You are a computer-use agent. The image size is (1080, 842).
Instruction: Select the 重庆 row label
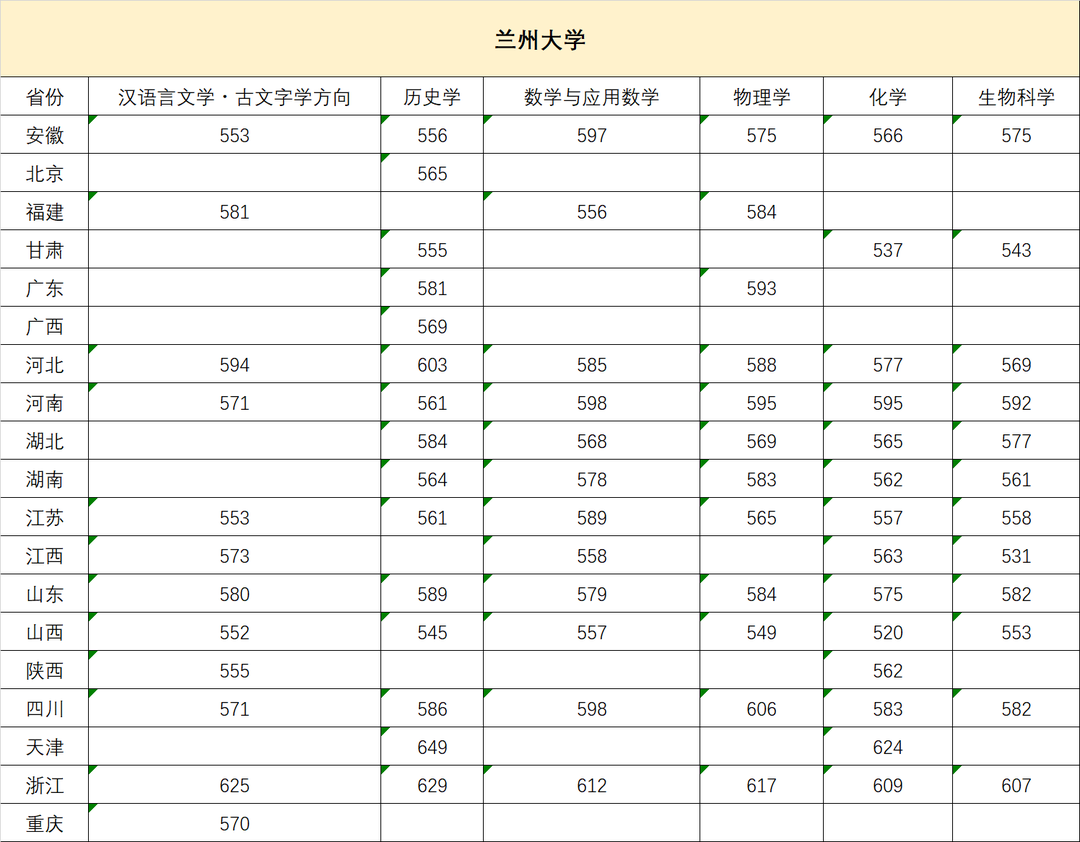click(45, 823)
